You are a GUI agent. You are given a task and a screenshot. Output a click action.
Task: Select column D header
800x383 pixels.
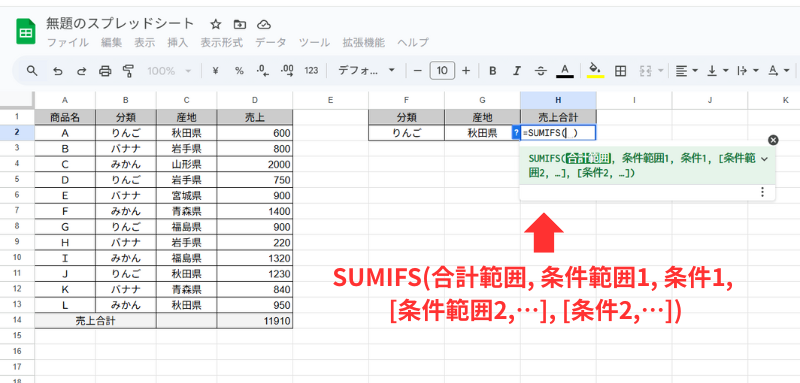pos(255,100)
